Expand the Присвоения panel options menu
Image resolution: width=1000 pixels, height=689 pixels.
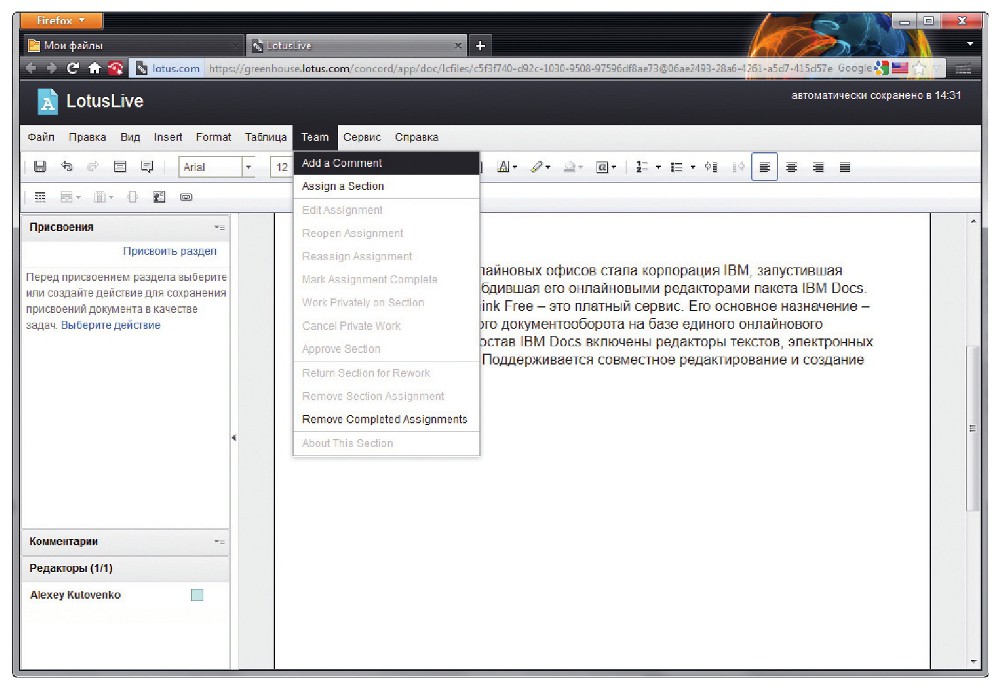[x=219, y=228]
